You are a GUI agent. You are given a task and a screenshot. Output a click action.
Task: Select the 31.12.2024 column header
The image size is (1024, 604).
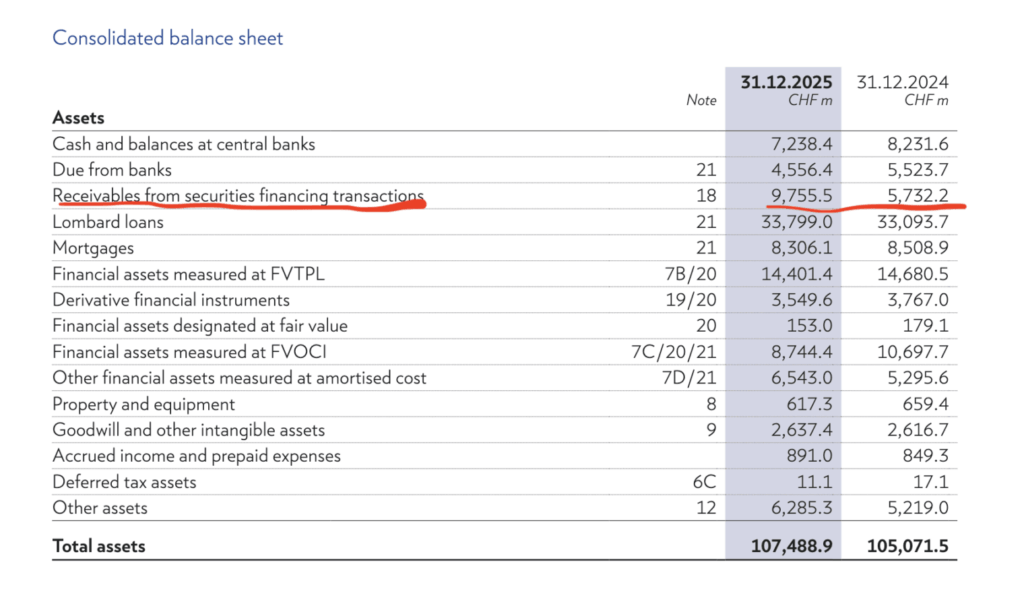click(x=902, y=82)
